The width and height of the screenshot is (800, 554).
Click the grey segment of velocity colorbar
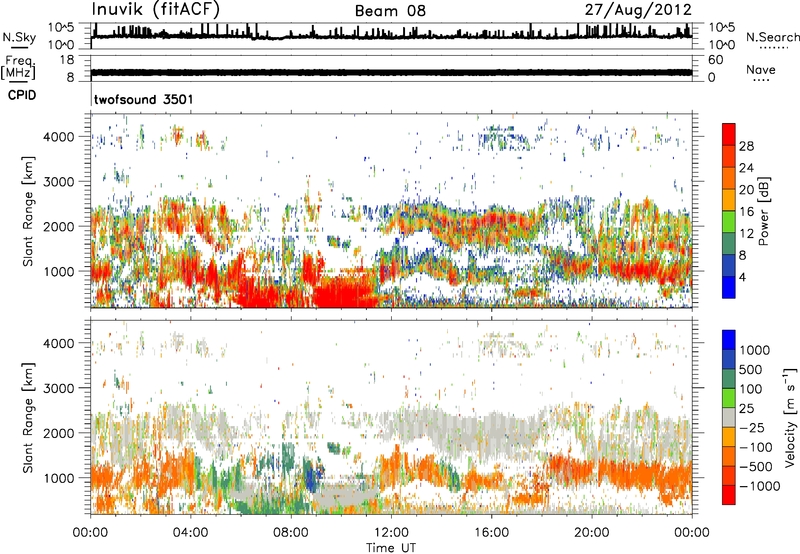click(729, 418)
